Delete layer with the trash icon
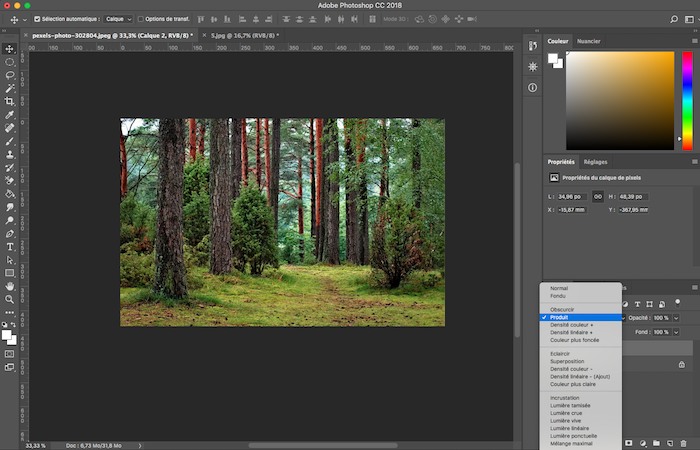Screen dimensions: 700x450 tap(683, 443)
